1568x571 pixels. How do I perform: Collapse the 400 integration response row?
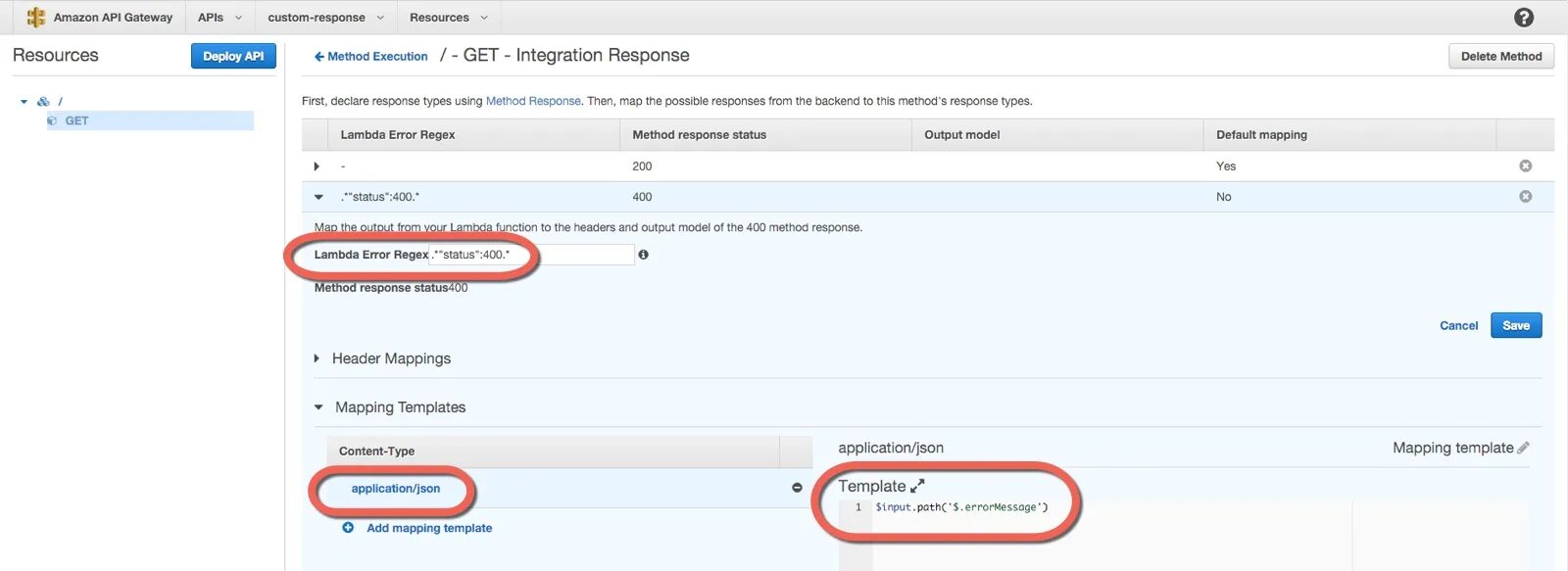coord(318,197)
